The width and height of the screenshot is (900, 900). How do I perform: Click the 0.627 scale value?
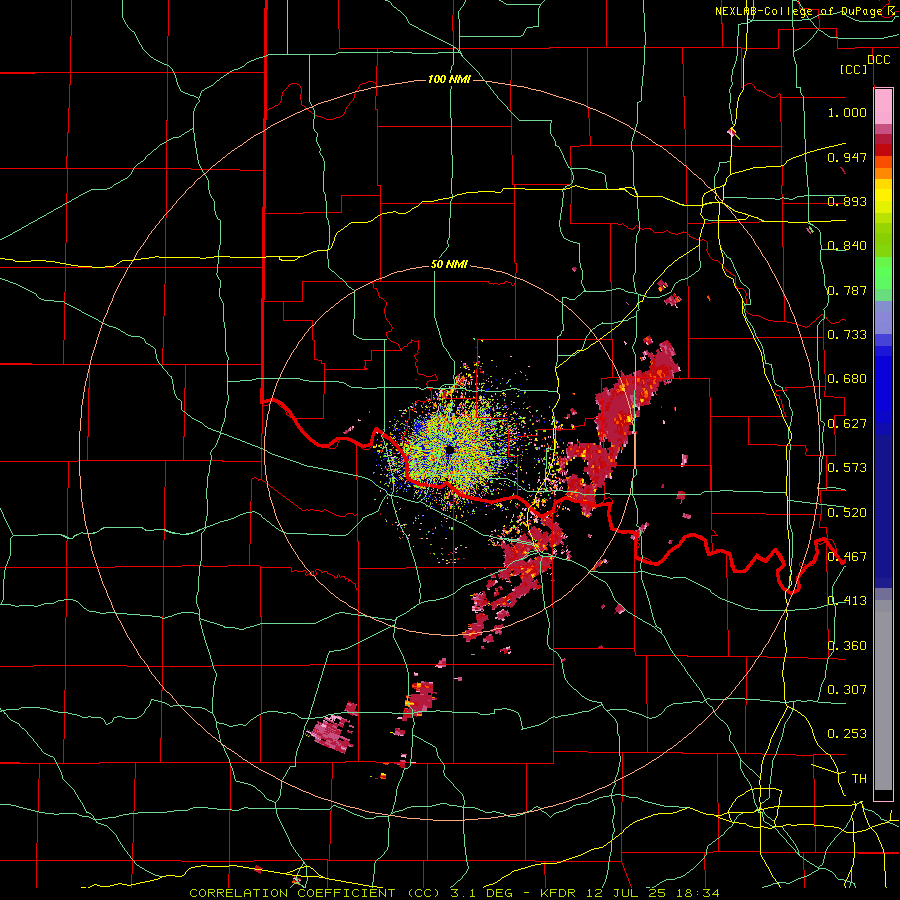847,424
